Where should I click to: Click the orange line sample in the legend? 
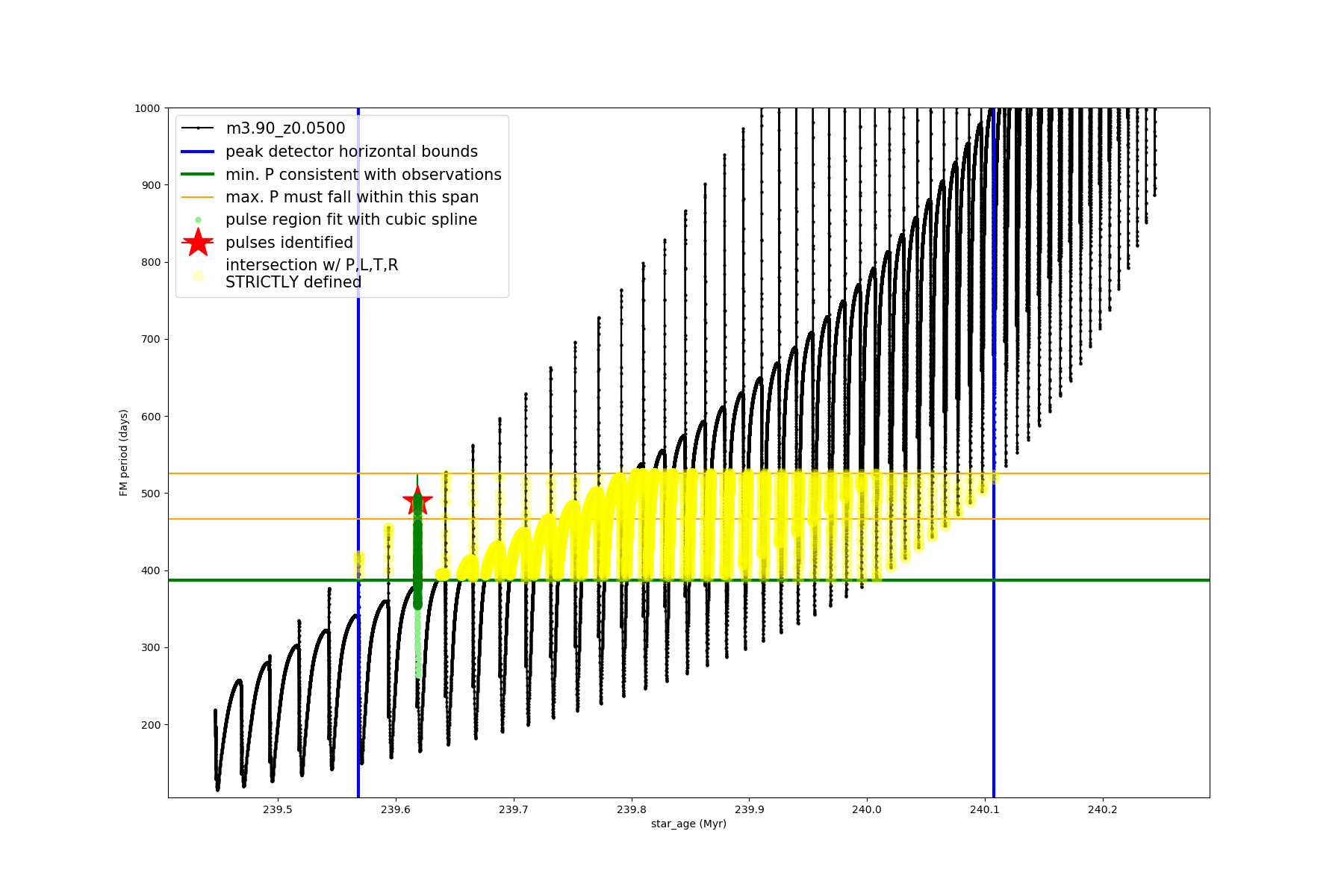(198, 197)
